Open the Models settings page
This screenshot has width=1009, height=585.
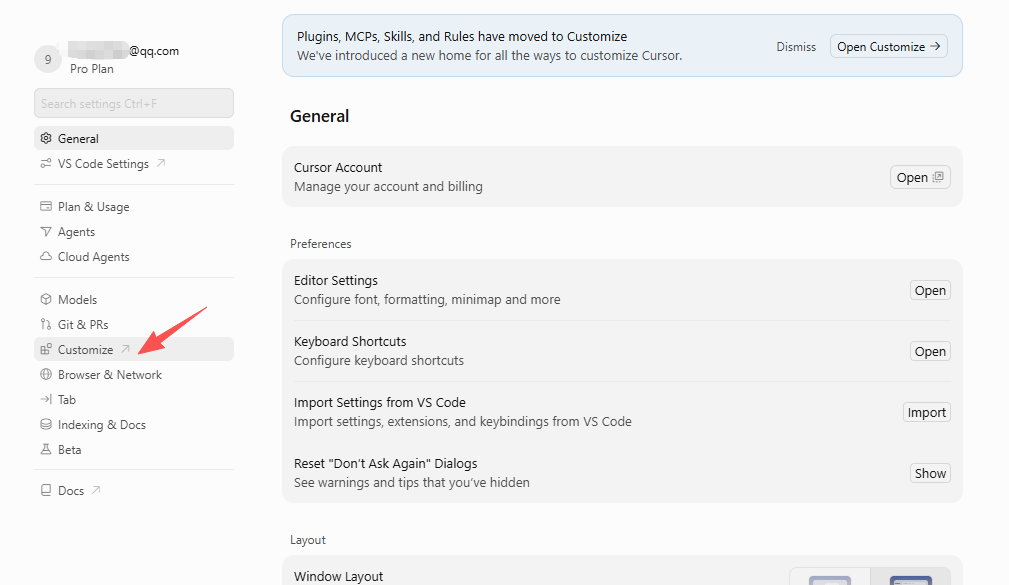point(134,299)
